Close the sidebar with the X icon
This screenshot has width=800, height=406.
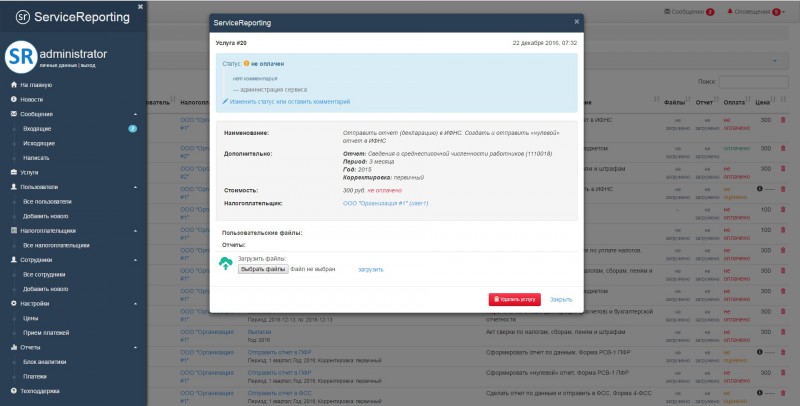(140, 7)
